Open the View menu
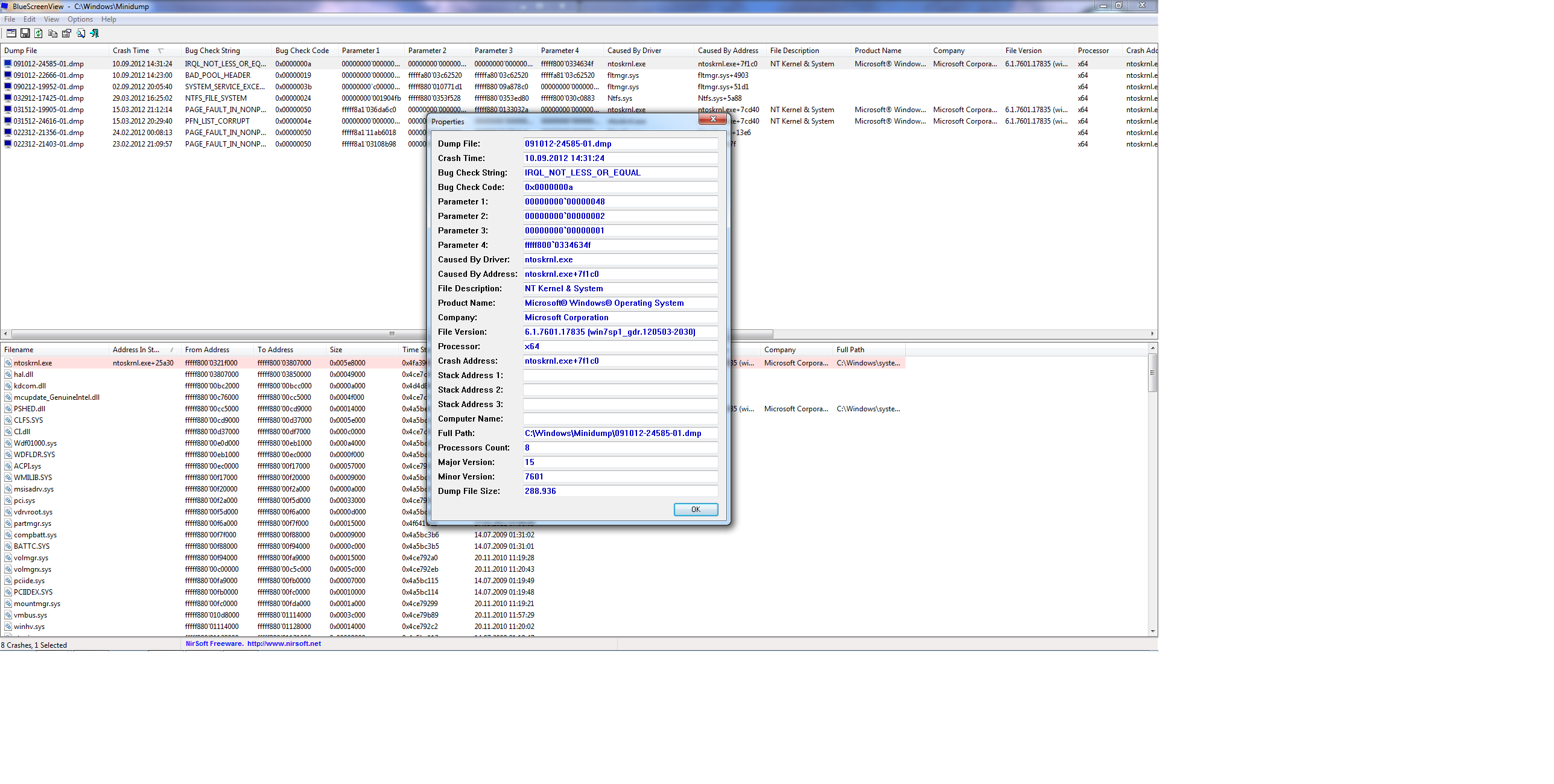This screenshot has height=784, width=1554. point(51,19)
